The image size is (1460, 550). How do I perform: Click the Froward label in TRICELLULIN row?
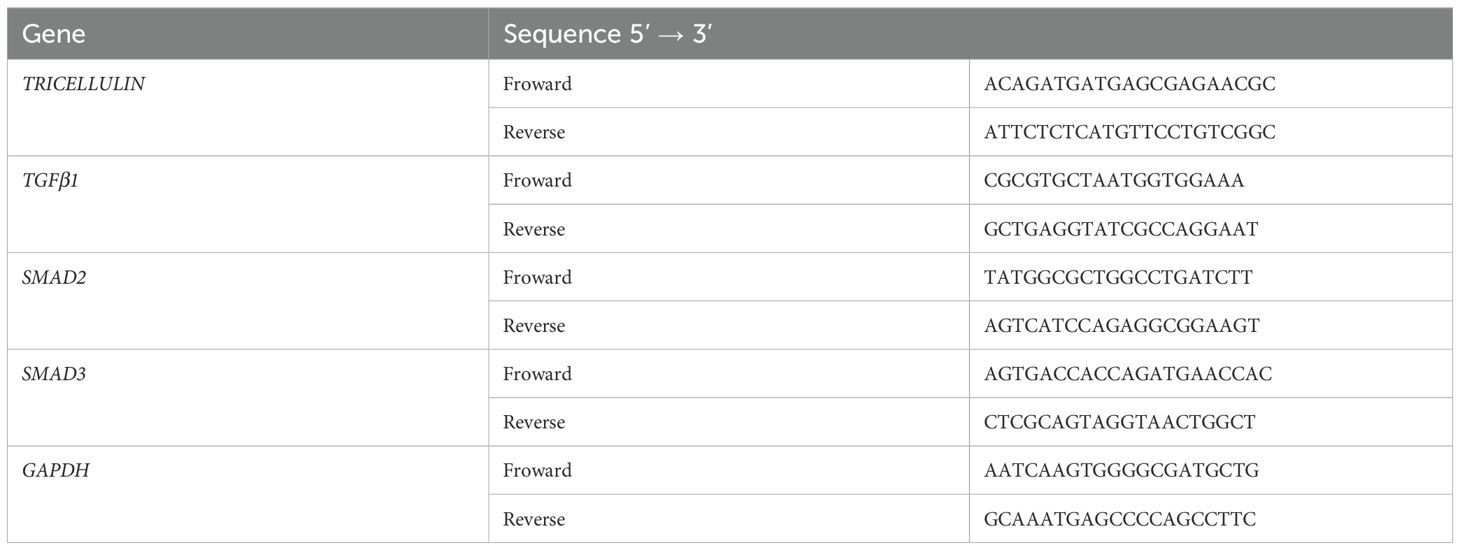pos(537,84)
